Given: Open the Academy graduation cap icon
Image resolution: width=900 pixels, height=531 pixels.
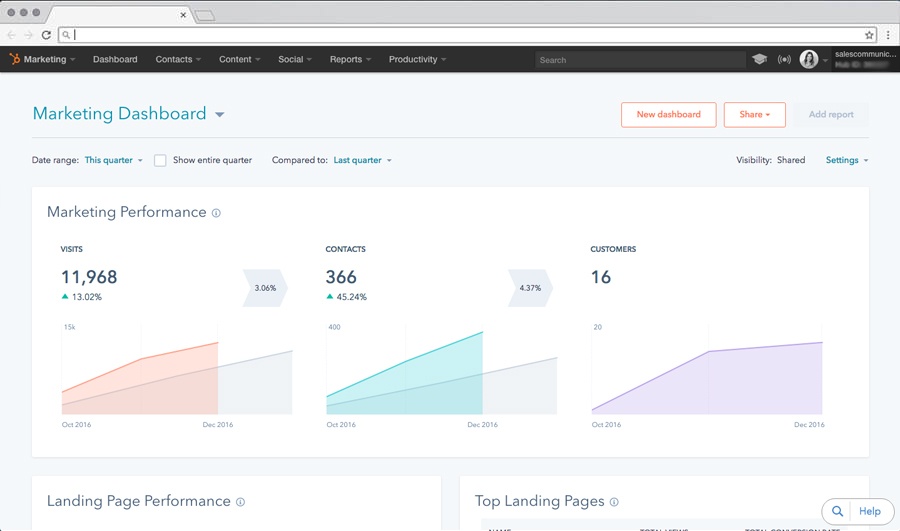Looking at the screenshot, I should click(759, 59).
